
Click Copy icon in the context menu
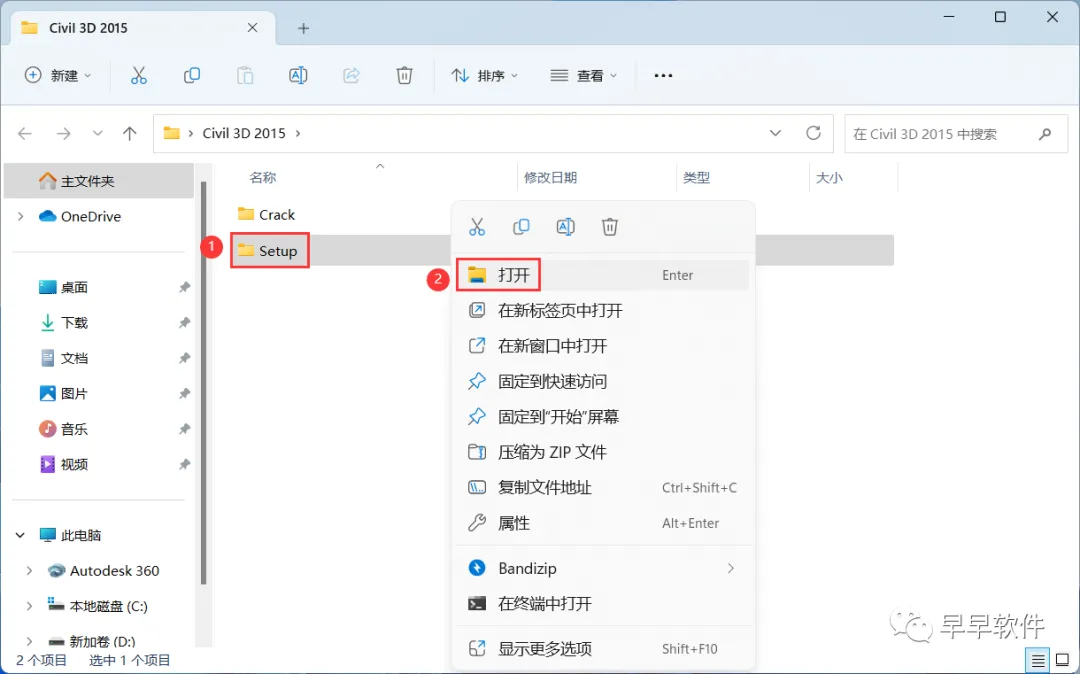521,227
